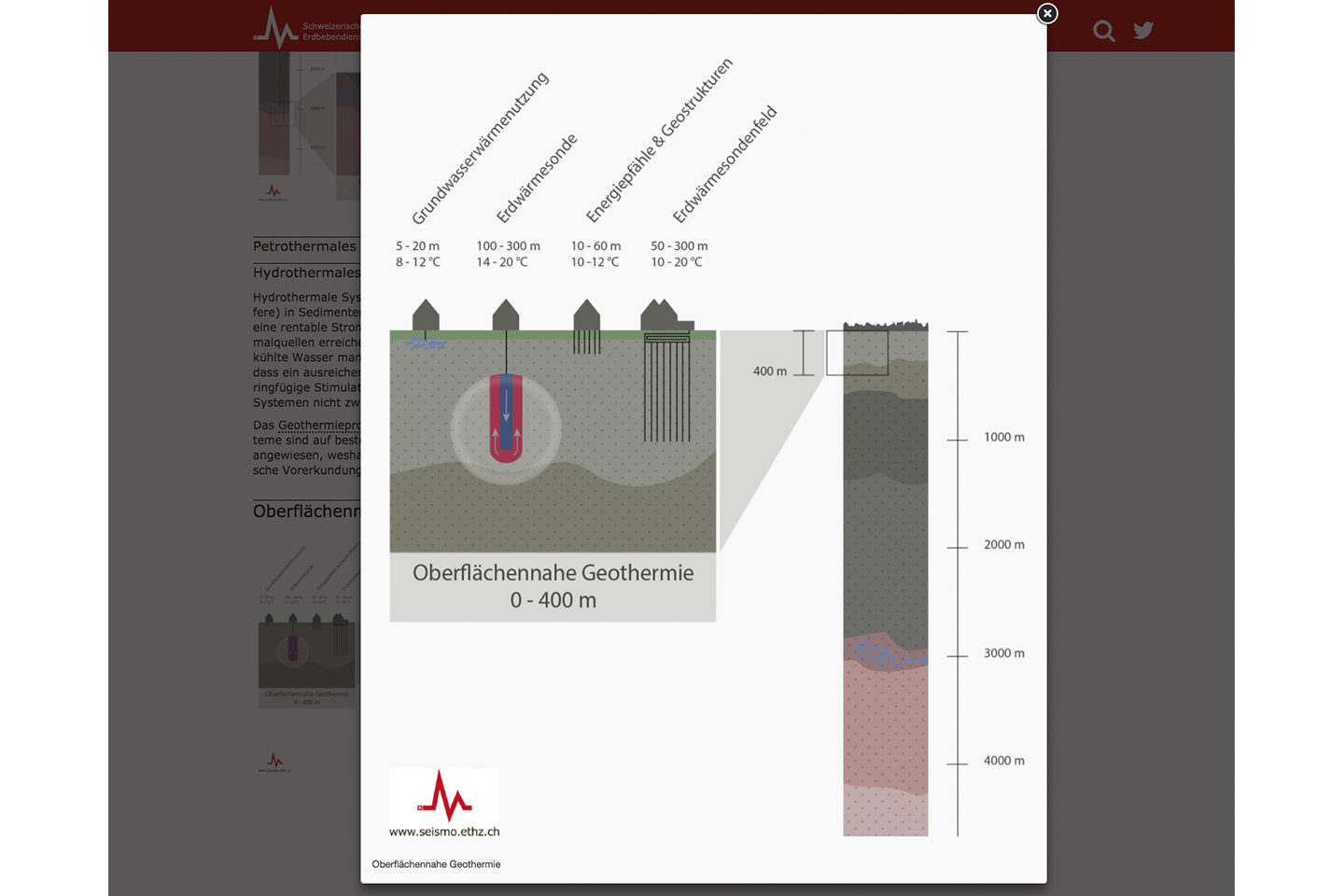Click the '2000 m' depth marker label
Viewport: 1344px width, 896px height.
1004,545
